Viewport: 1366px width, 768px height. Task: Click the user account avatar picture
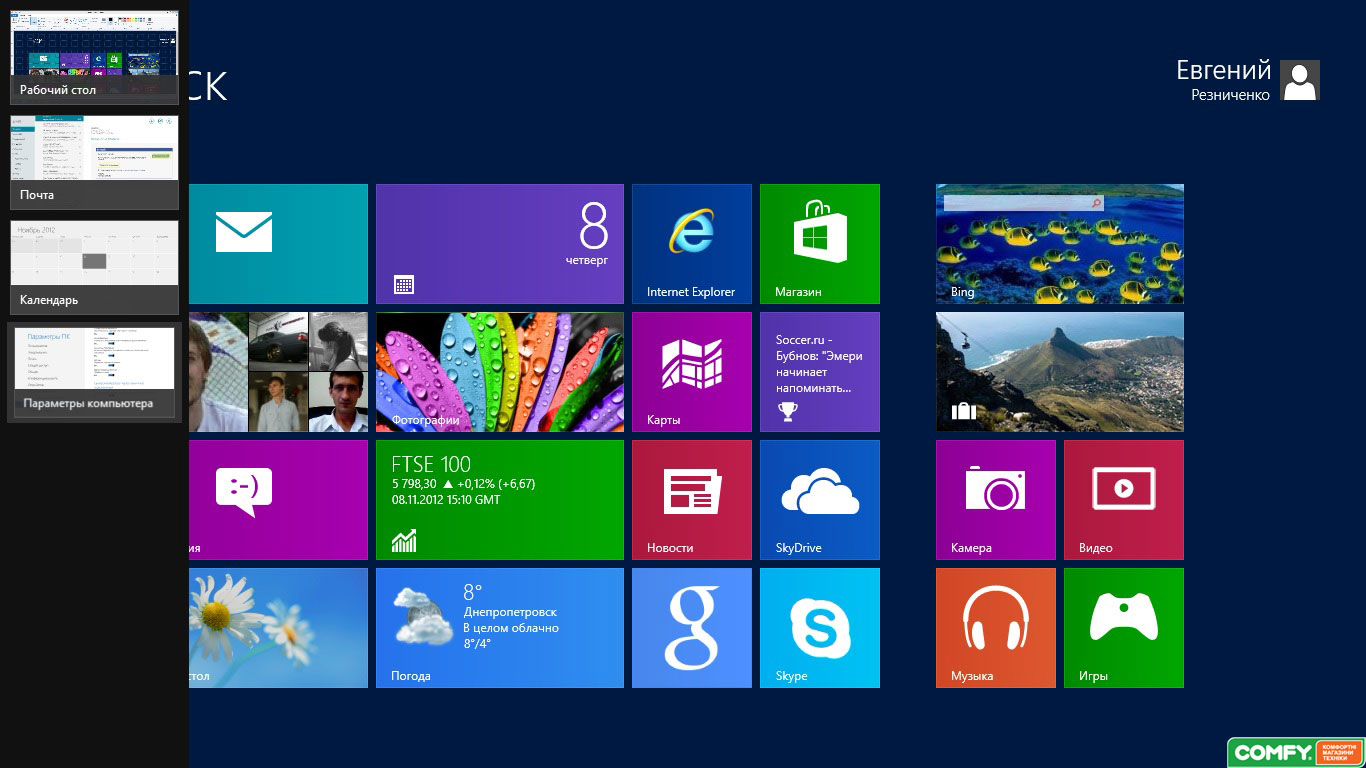[x=1300, y=80]
